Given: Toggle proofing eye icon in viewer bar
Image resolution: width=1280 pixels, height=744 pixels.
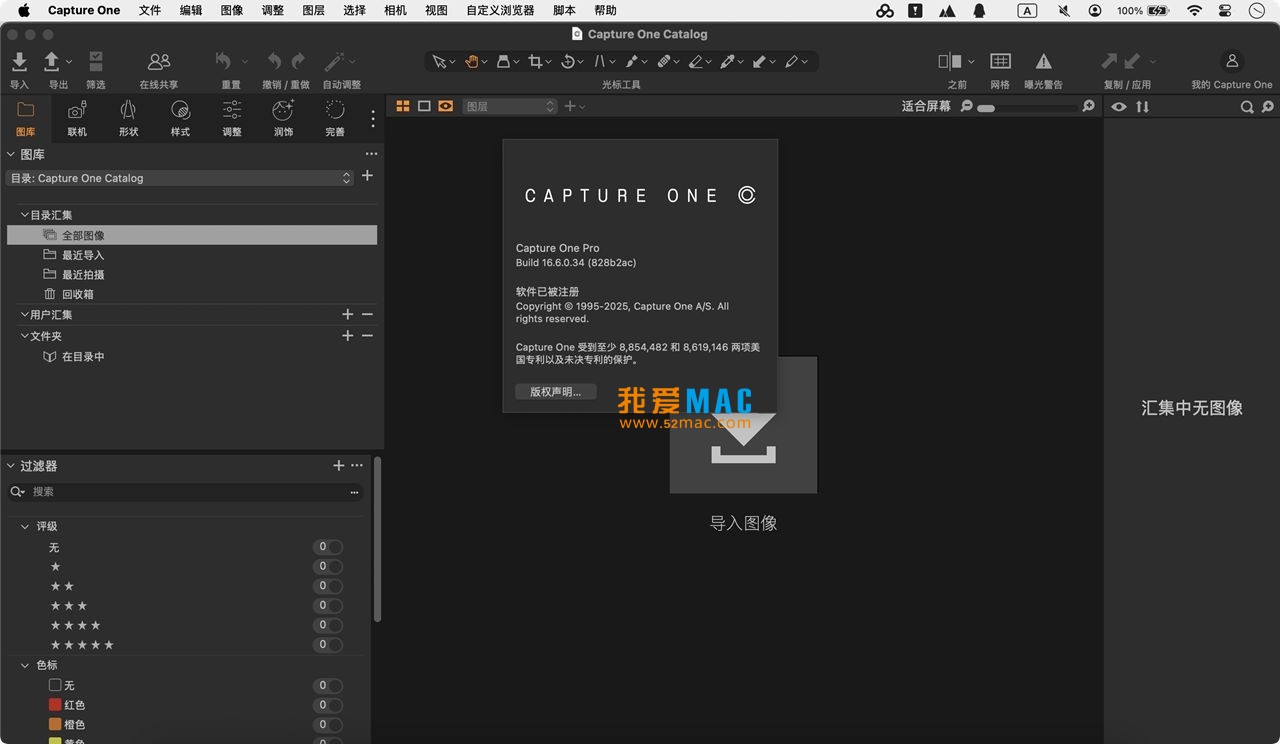Looking at the screenshot, I should tap(445, 106).
